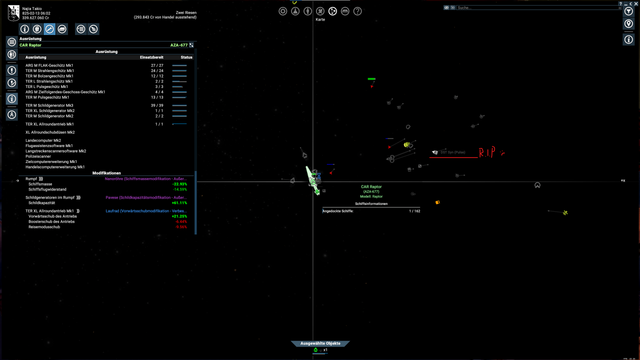This screenshot has width=640, height=360.
Task: Select the station icon near the right map edge
Action: pyautogui.click(x=538, y=185)
